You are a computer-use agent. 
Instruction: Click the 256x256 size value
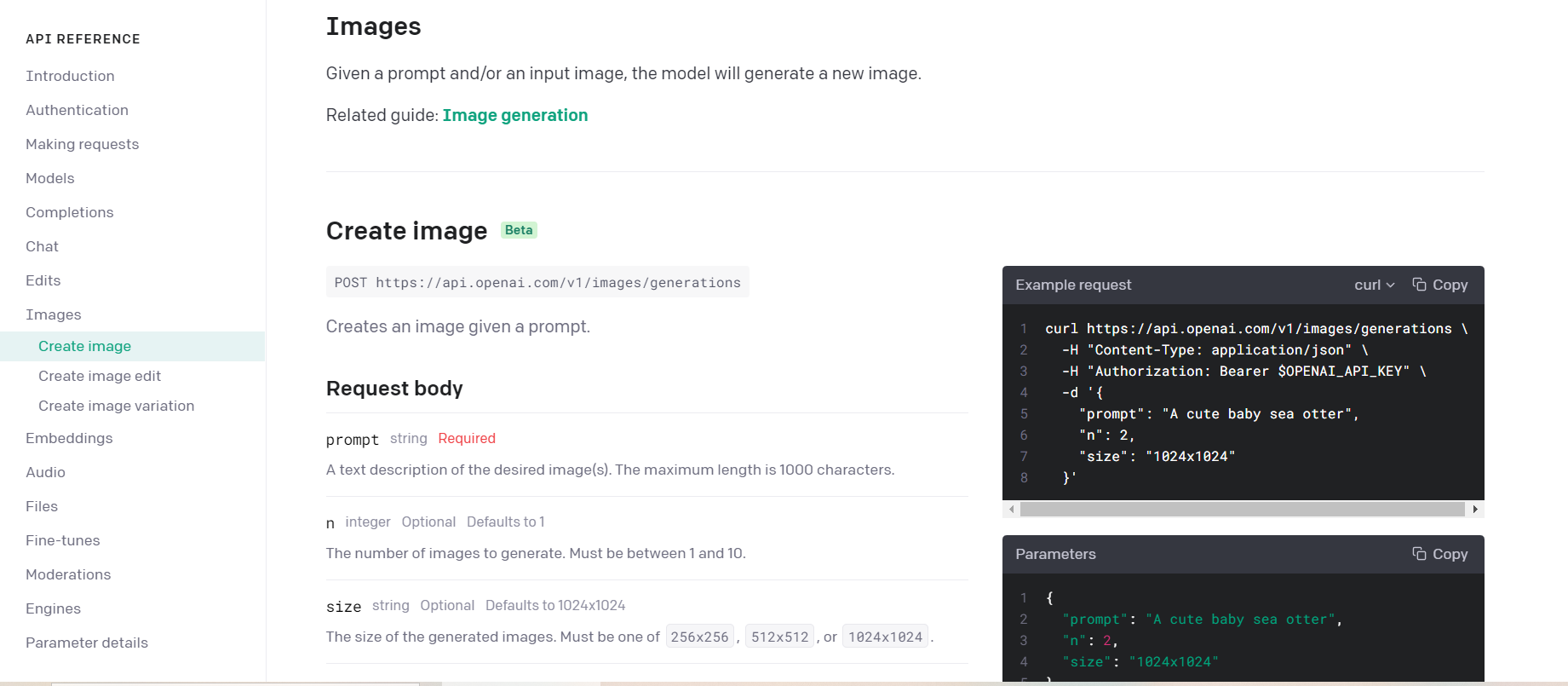pyautogui.click(x=699, y=637)
